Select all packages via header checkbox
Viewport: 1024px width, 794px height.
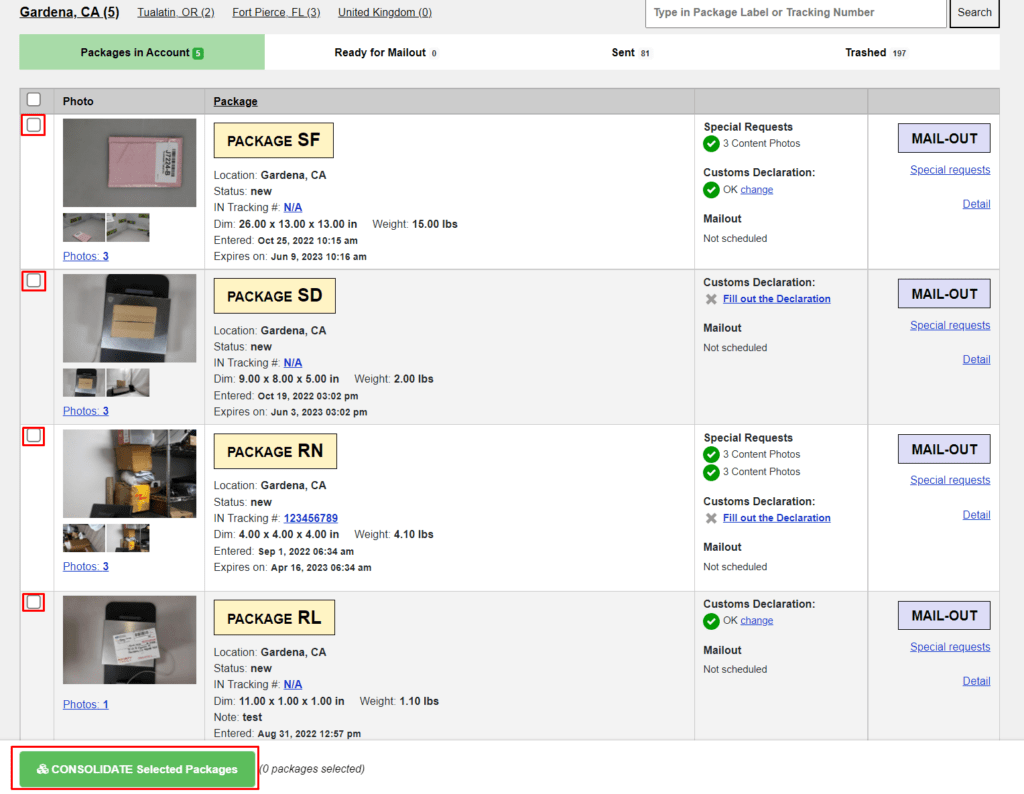33,99
